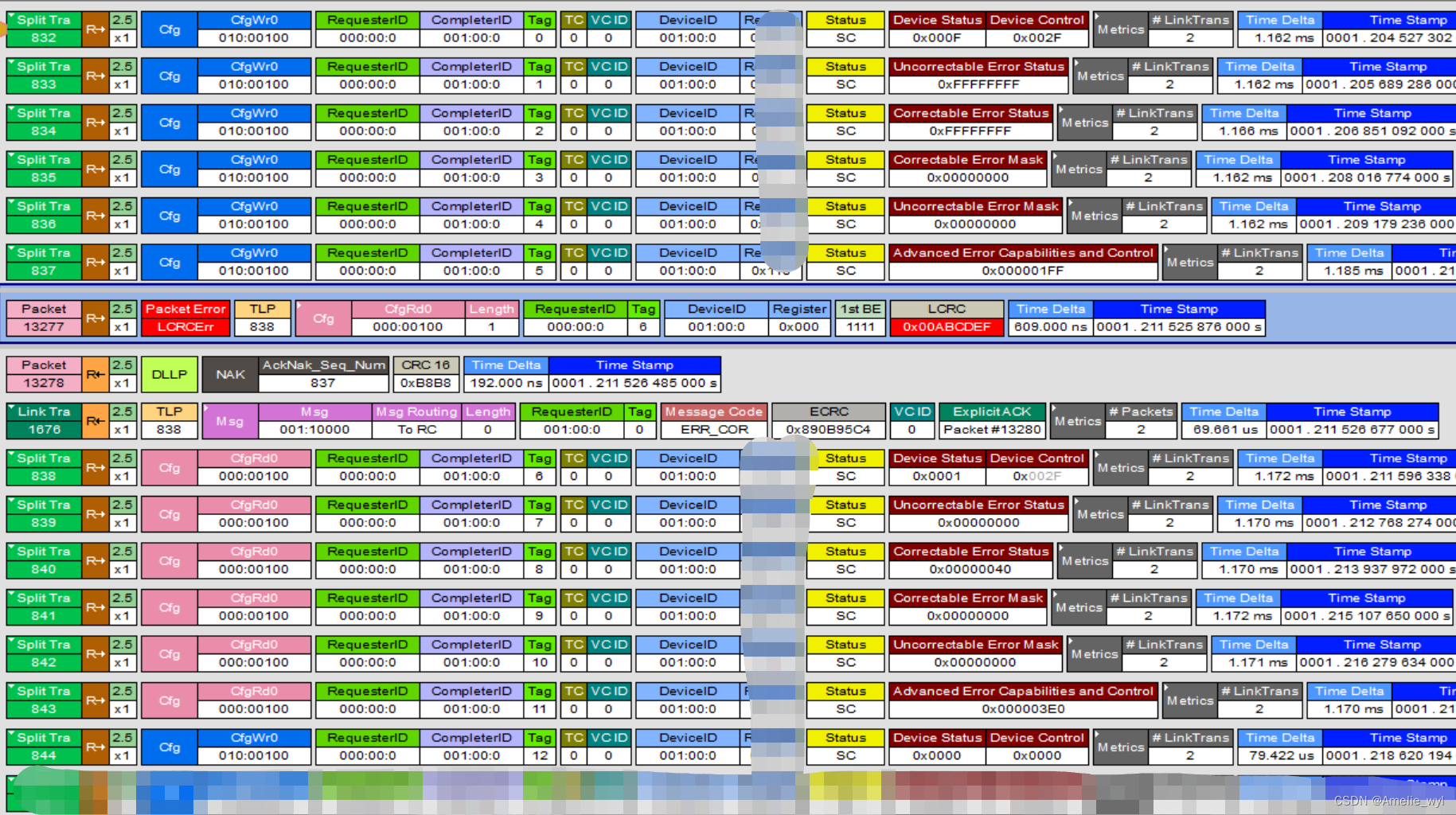Select the blue Cfg cell in Split Tra 832 row
The width and height of the screenshot is (1456, 815).
pos(170,29)
